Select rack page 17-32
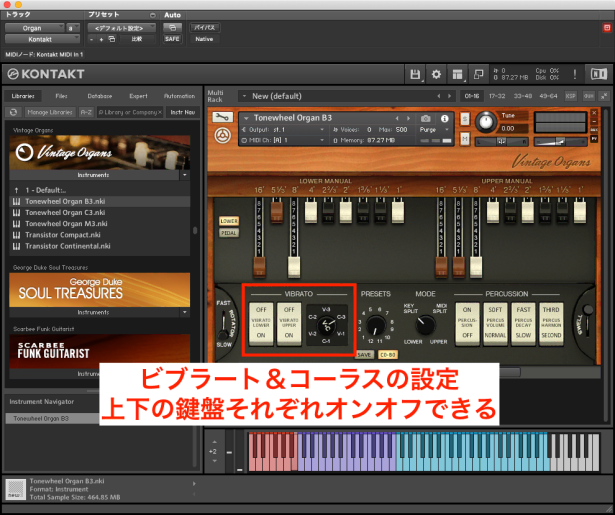 click(x=497, y=96)
